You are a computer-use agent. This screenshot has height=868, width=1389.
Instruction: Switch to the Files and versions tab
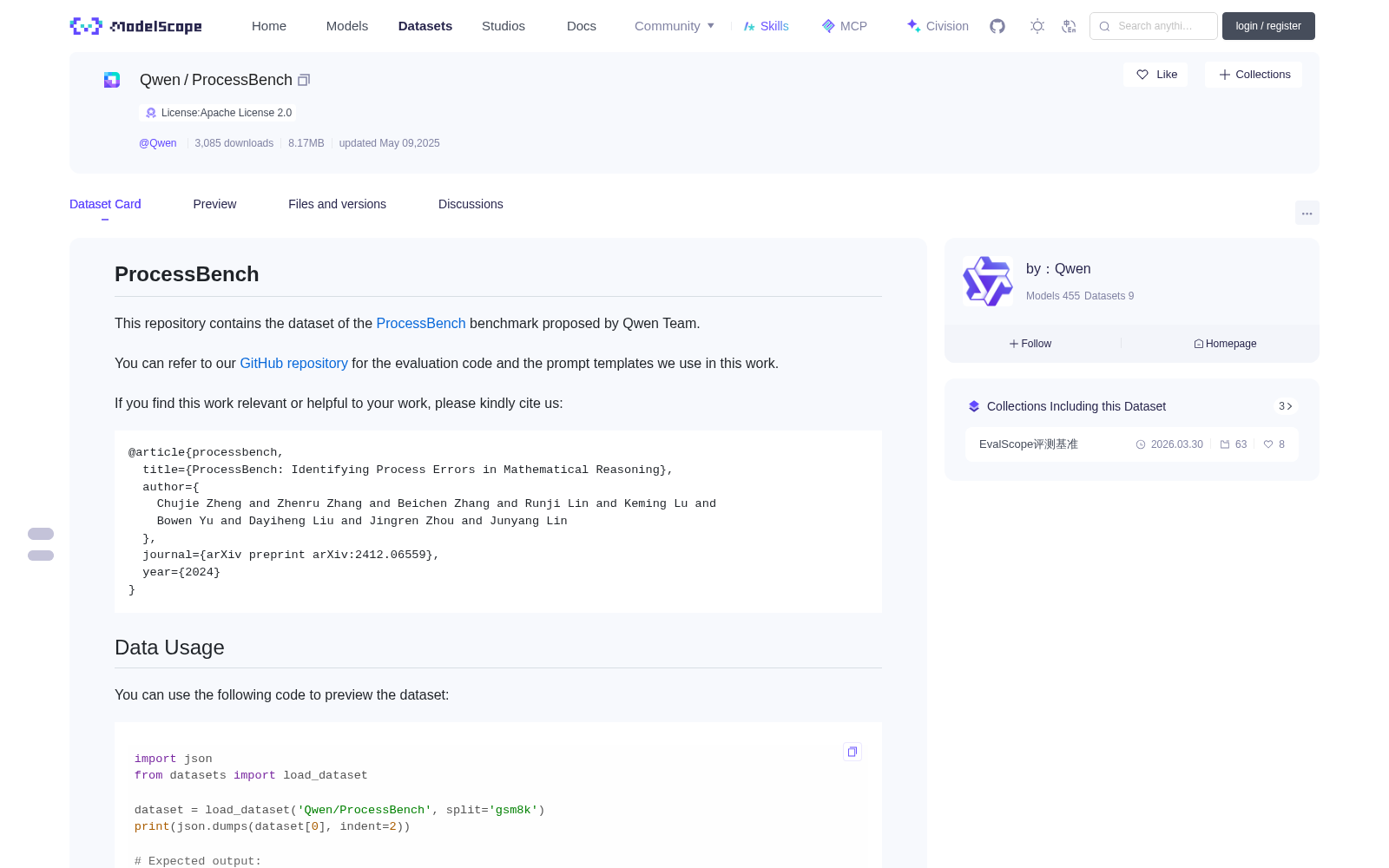click(337, 204)
